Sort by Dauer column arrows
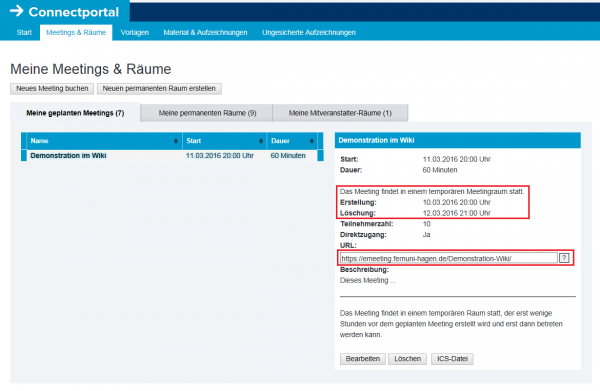600x391 pixels. [311, 141]
